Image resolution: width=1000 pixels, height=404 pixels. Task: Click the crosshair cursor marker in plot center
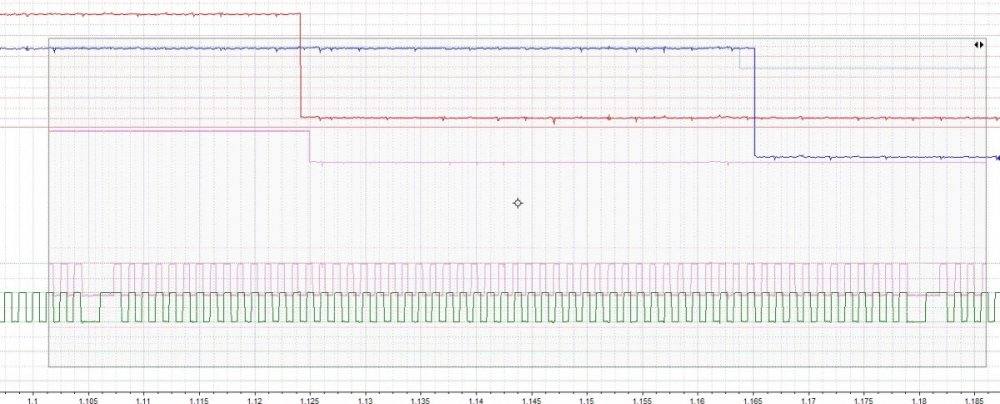(518, 204)
